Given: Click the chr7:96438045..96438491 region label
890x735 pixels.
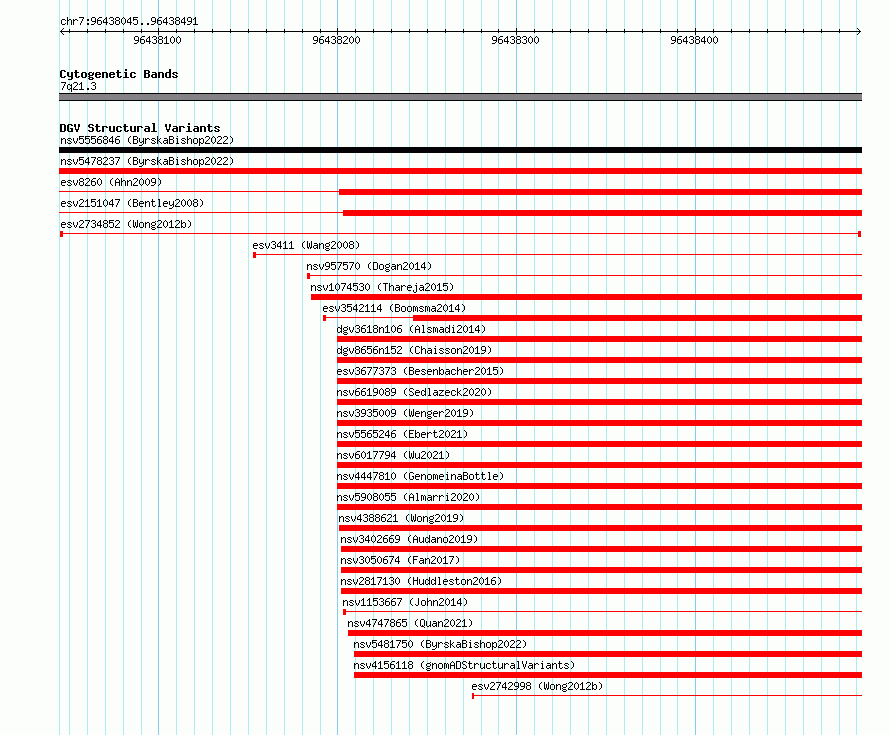Looking at the screenshot, I should click(x=129, y=21).
